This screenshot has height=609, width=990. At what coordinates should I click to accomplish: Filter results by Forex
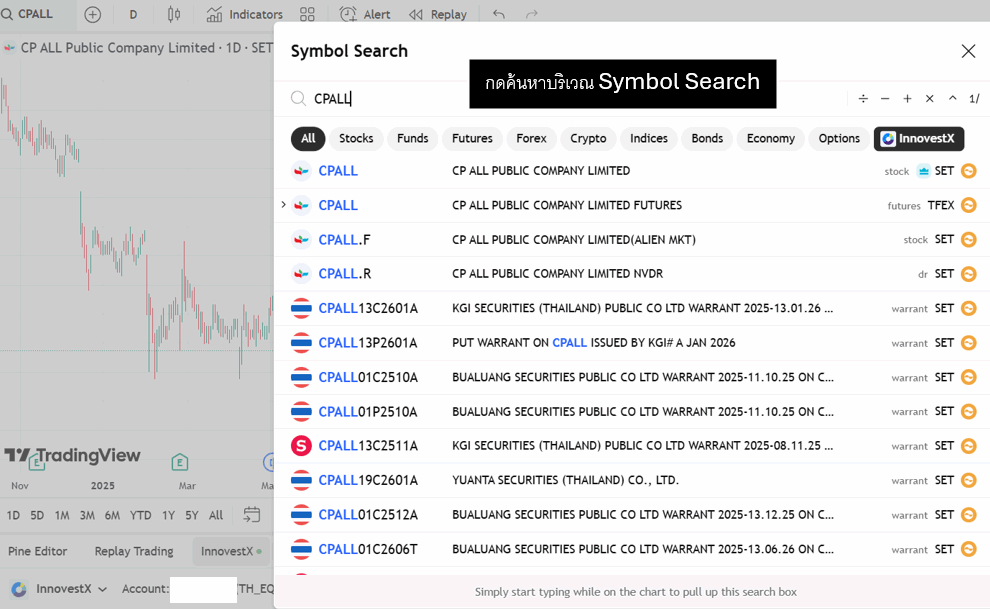[532, 138]
